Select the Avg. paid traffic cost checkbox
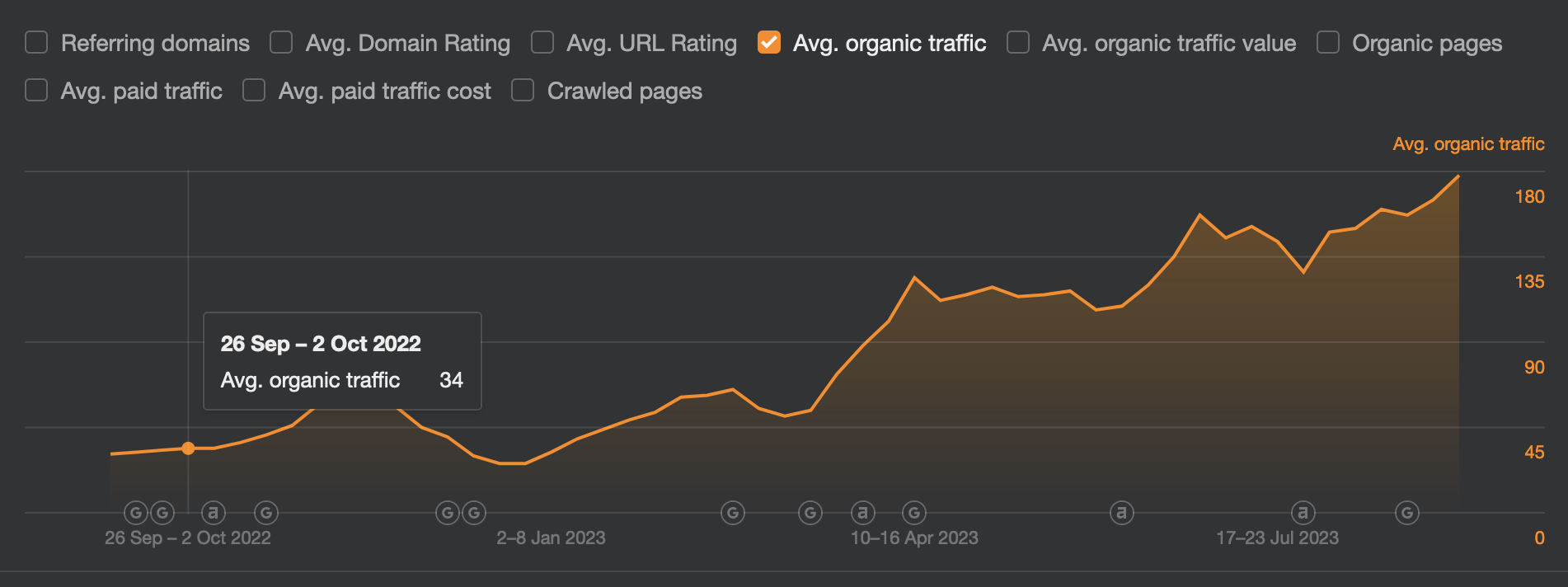Screen dimensions: 1568x587 [x=254, y=90]
